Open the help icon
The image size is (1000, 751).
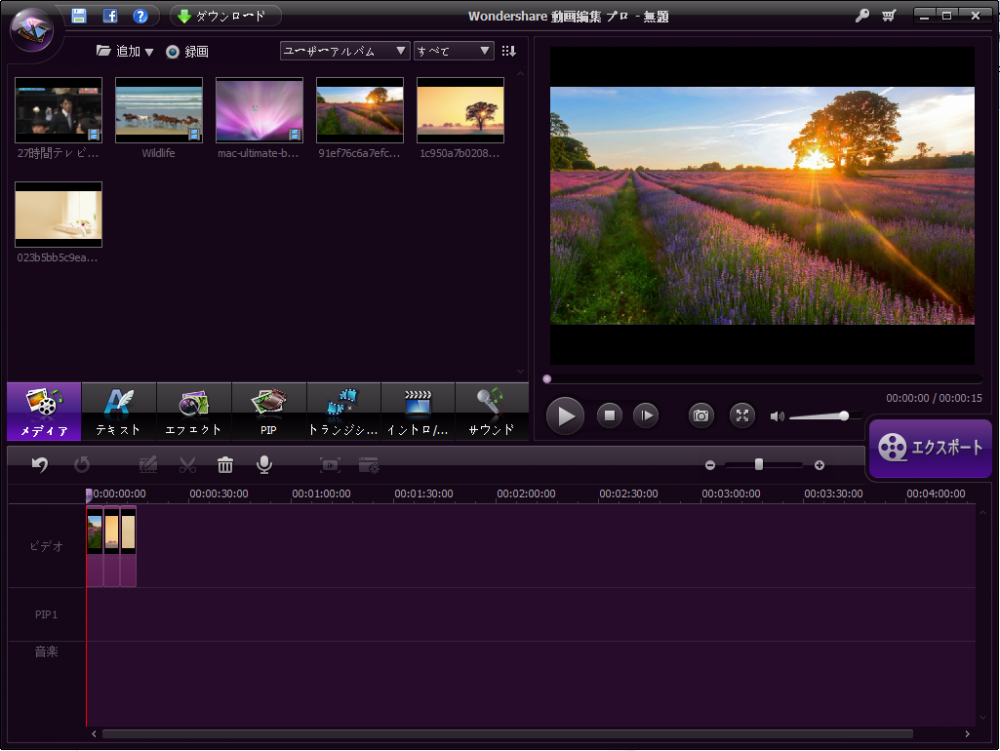[x=139, y=14]
